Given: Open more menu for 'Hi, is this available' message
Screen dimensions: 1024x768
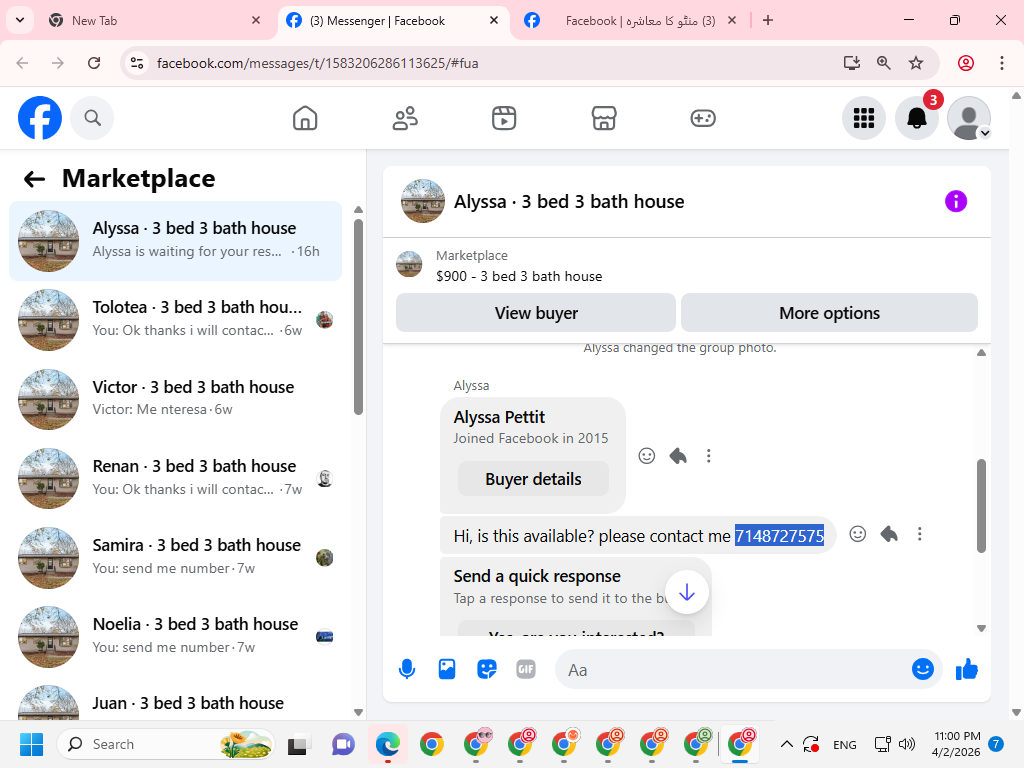Looking at the screenshot, I should [920, 534].
